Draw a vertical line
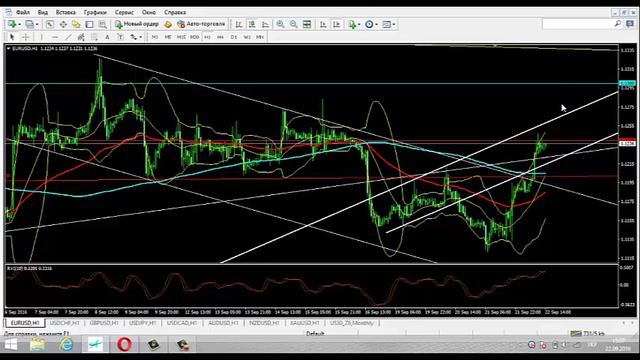The width and height of the screenshot is (640, 360). [41, 37]
